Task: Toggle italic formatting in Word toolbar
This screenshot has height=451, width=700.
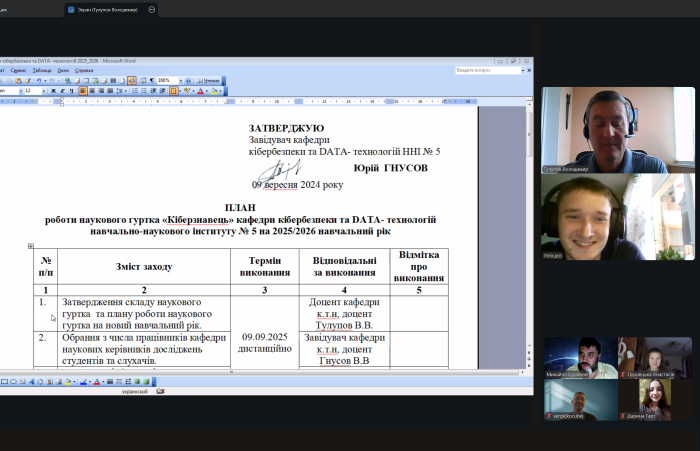Action: click(62, 91)
